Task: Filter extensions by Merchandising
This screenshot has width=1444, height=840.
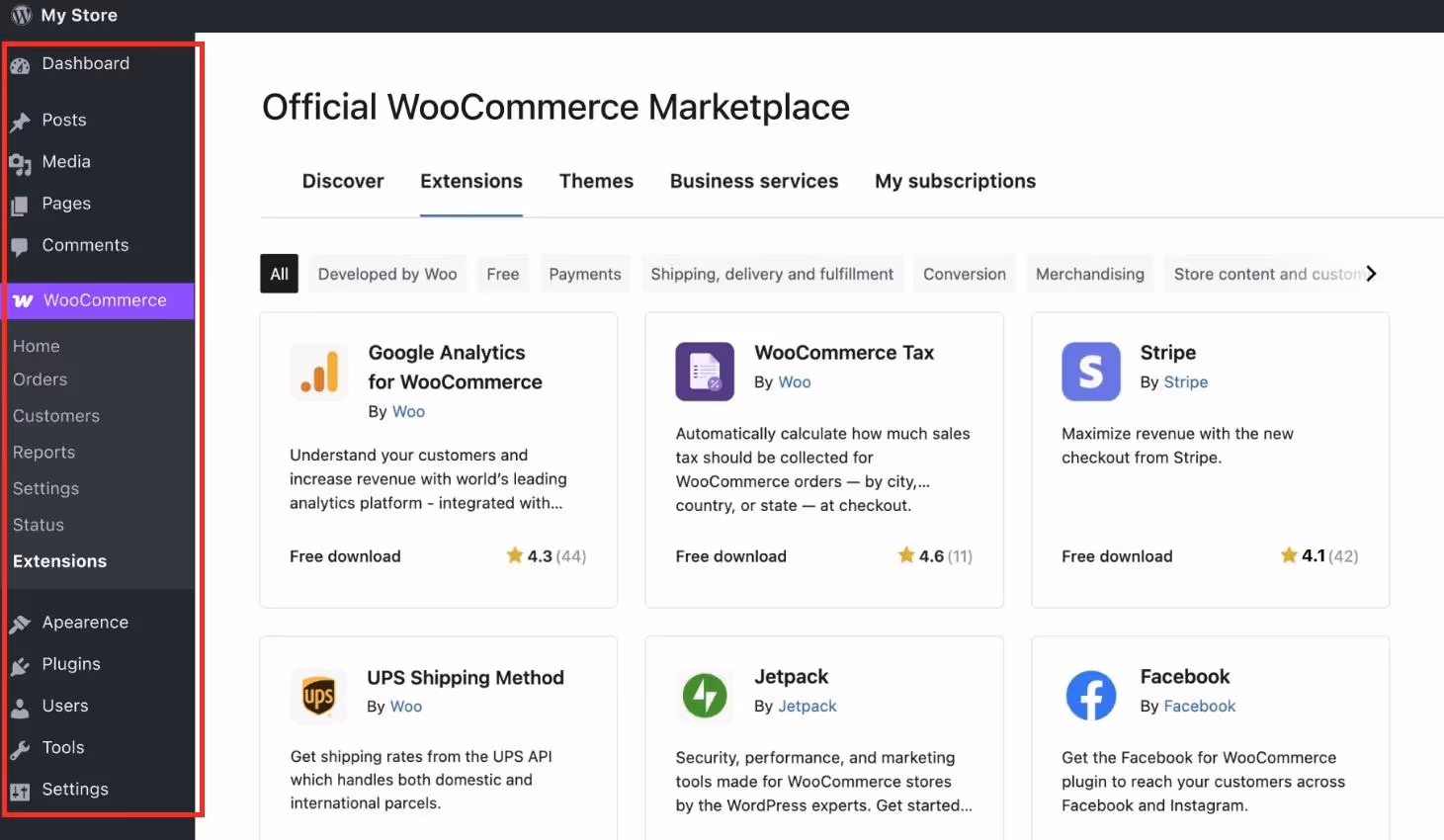Action: 1090,274
